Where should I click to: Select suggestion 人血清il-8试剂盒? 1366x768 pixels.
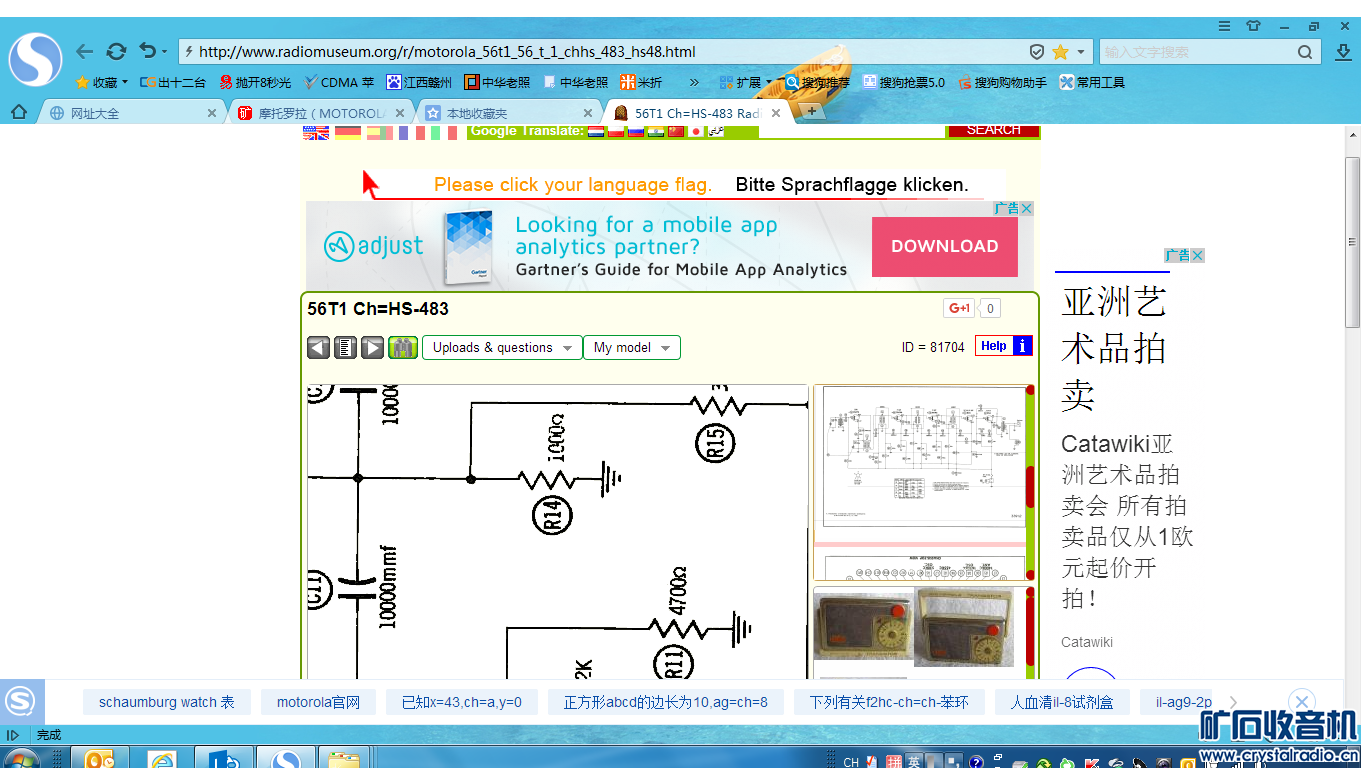pyautogui.click(x=1061, y=702)
